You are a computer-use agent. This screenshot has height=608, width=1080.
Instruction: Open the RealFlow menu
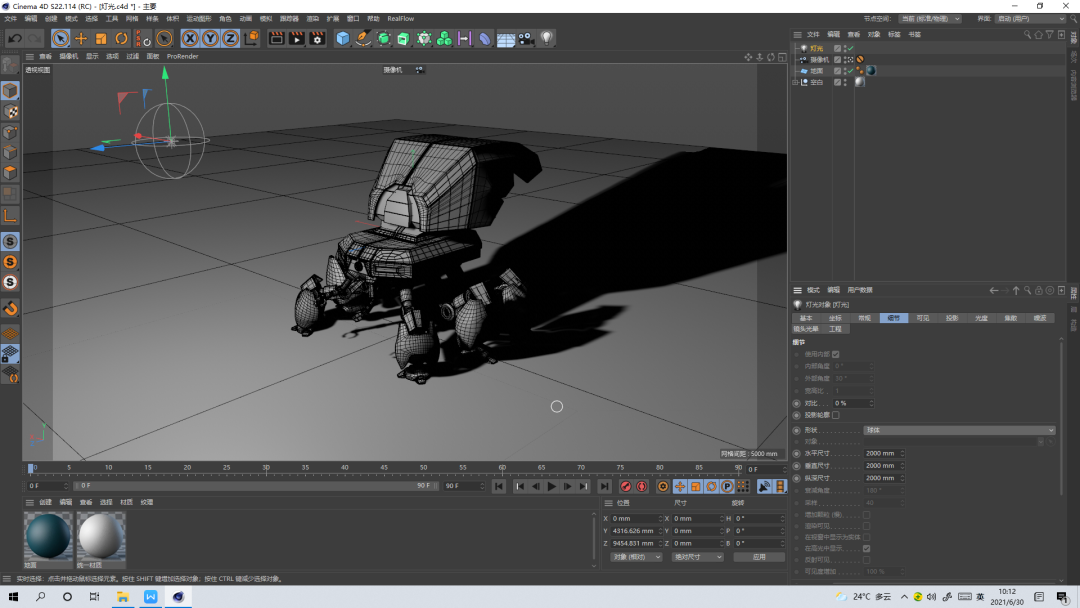coord(400,19)
